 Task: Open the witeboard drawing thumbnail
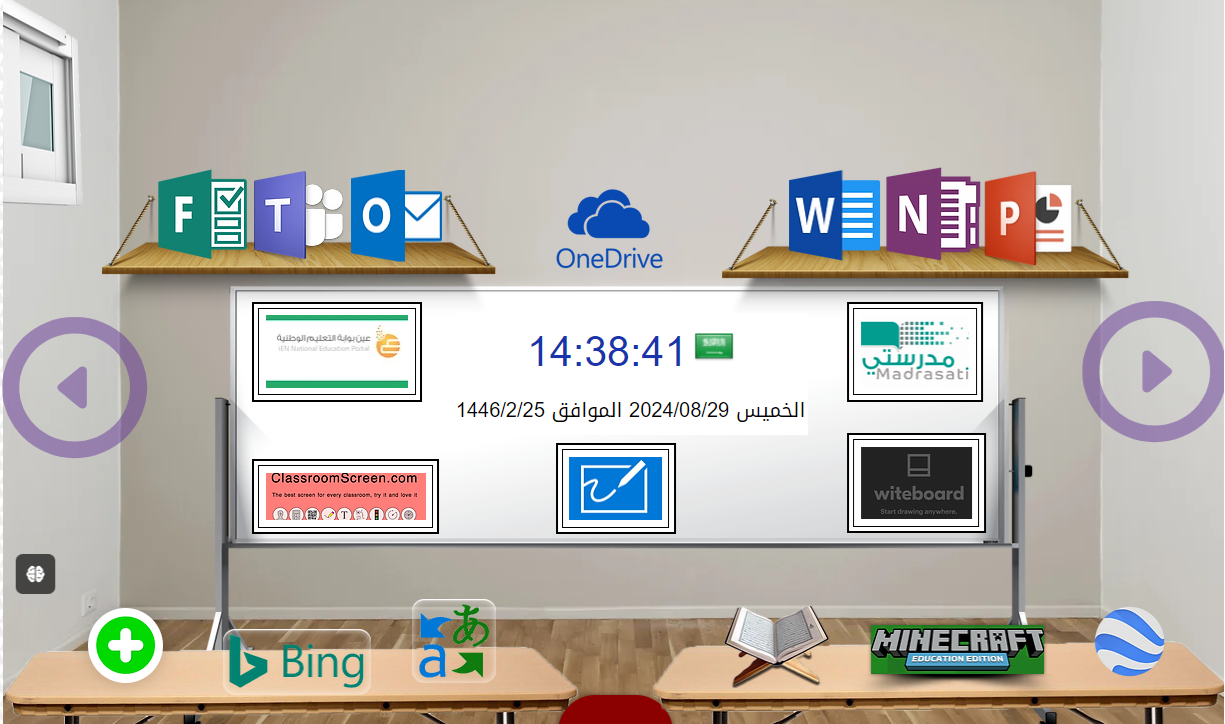pyautogui.click(x=916, y=483)
